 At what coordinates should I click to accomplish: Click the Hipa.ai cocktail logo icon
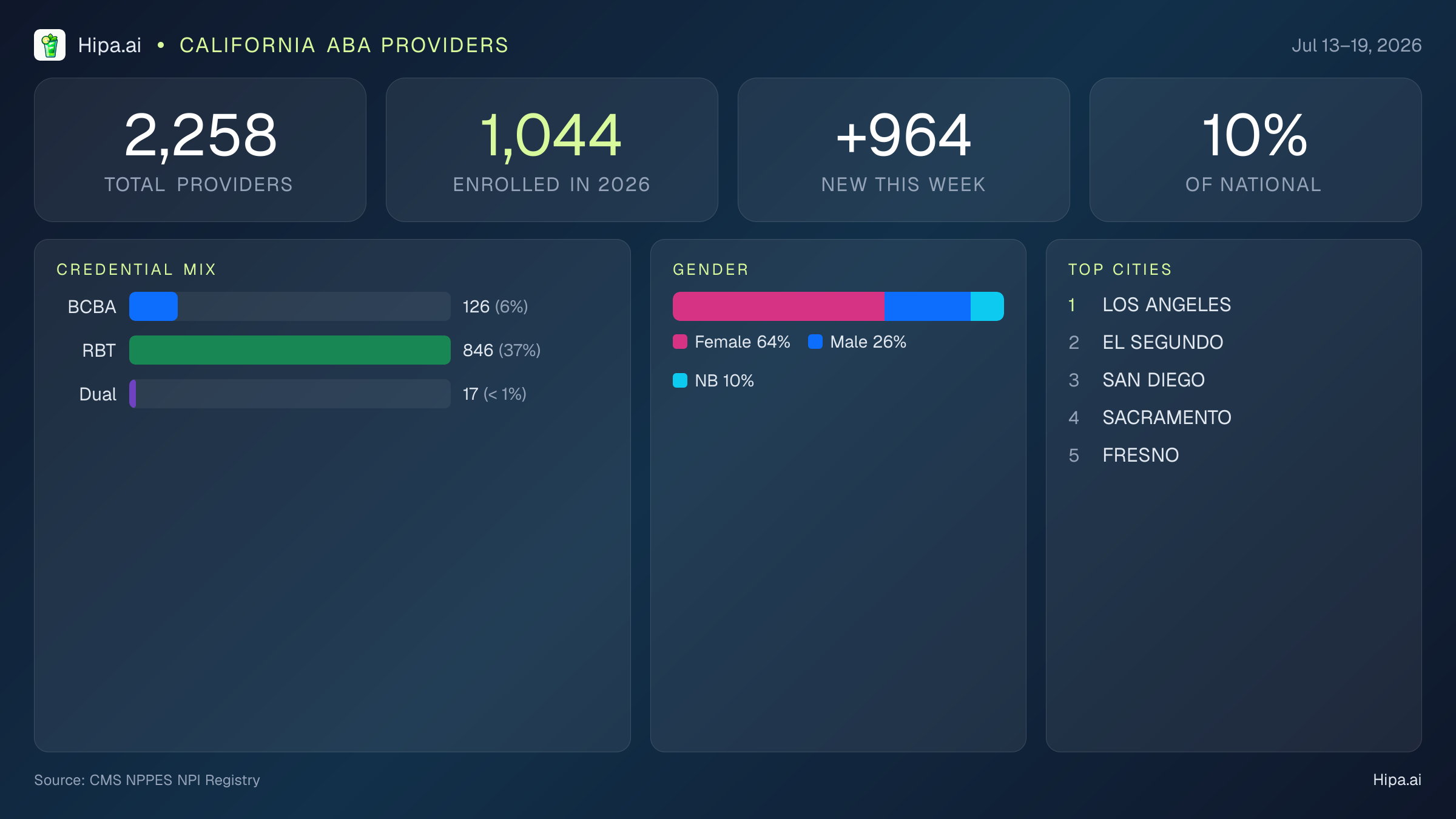[x=50, y=45]
